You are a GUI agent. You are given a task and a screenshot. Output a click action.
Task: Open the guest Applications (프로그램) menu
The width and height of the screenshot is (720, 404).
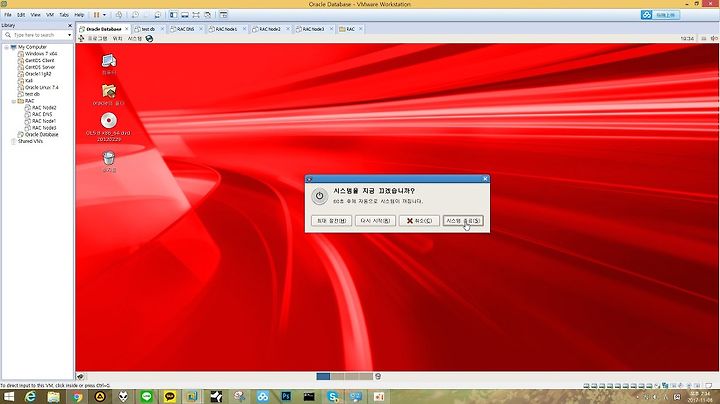(x=97, y=39)
